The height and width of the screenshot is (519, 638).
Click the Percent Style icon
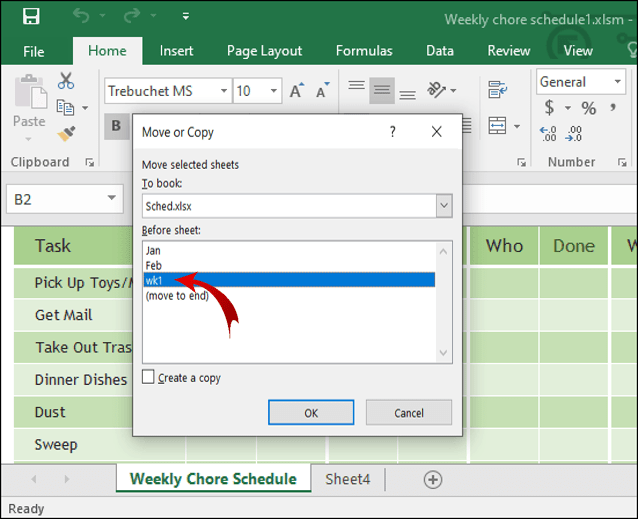coord(588,108)
